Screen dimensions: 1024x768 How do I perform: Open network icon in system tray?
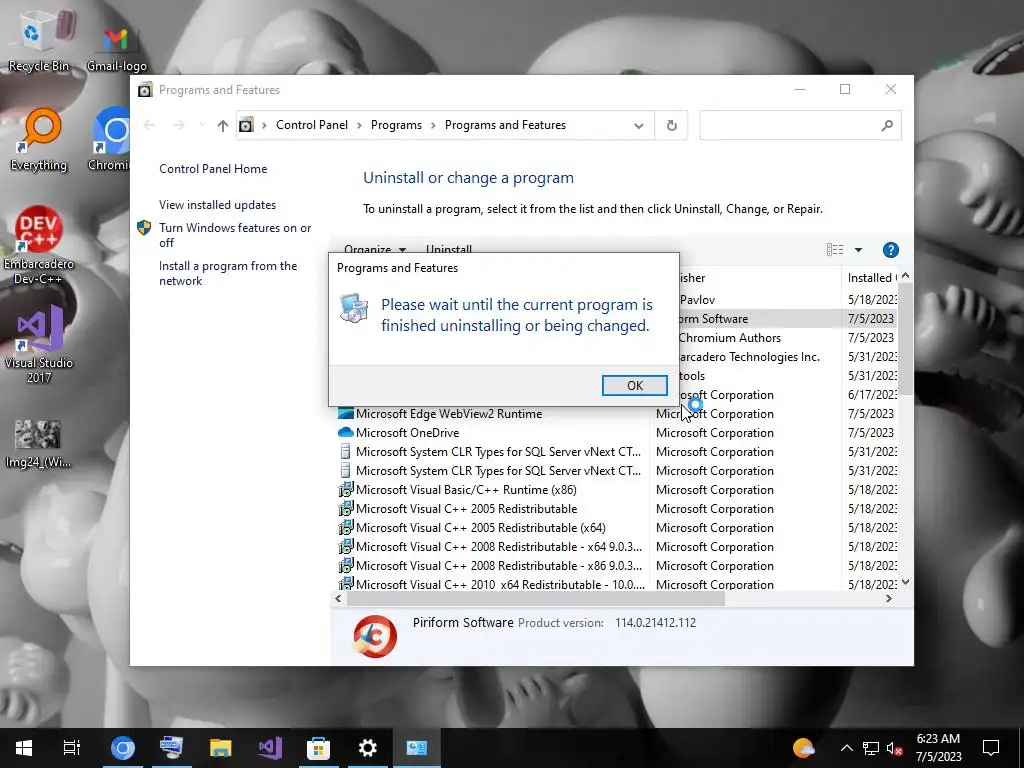(x=871, y=748)
